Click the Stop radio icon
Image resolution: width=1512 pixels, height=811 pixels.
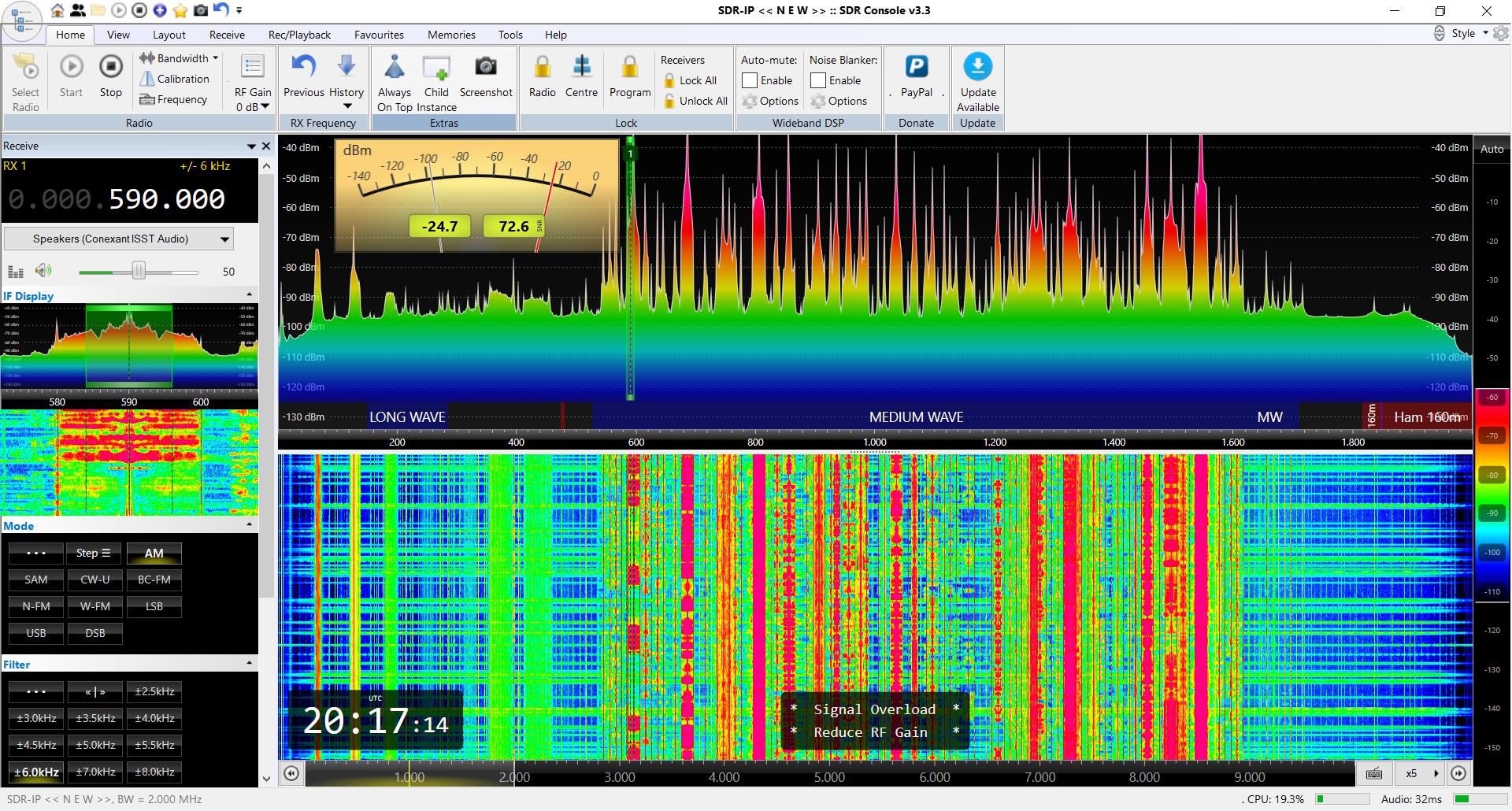(110, 68)
